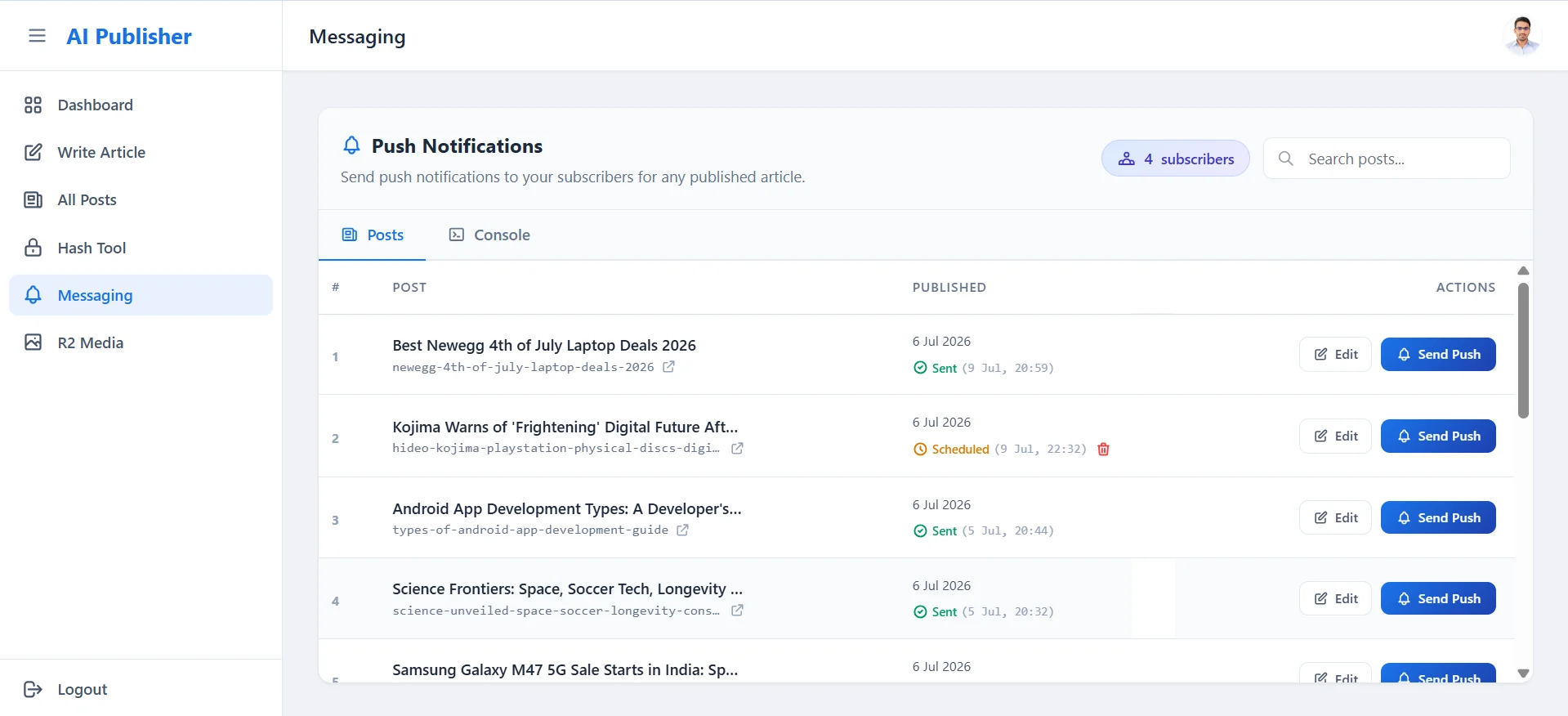
Task: Open external link for hideo-kojima slug
Action: click(737, 448)
